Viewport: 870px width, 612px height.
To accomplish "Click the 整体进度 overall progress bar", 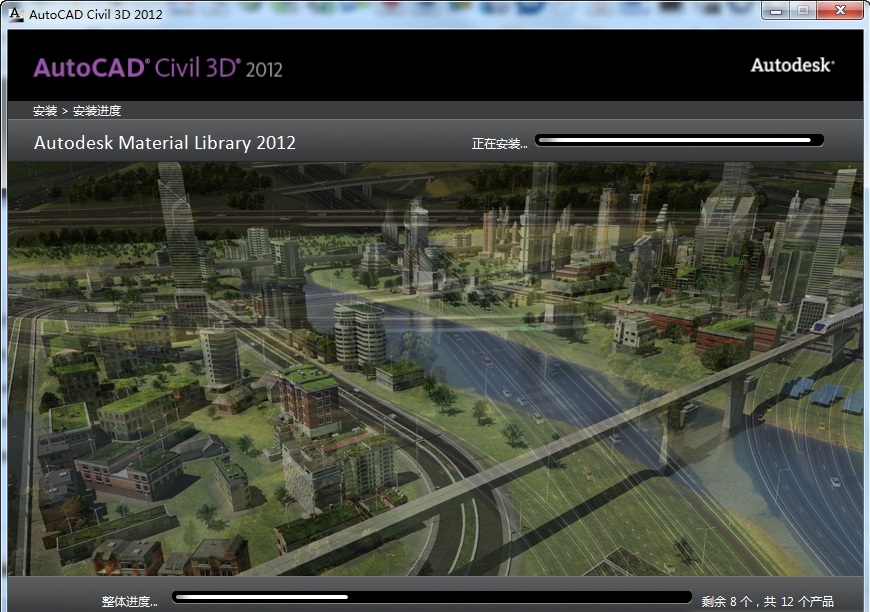I will click(x=432, y=597).
